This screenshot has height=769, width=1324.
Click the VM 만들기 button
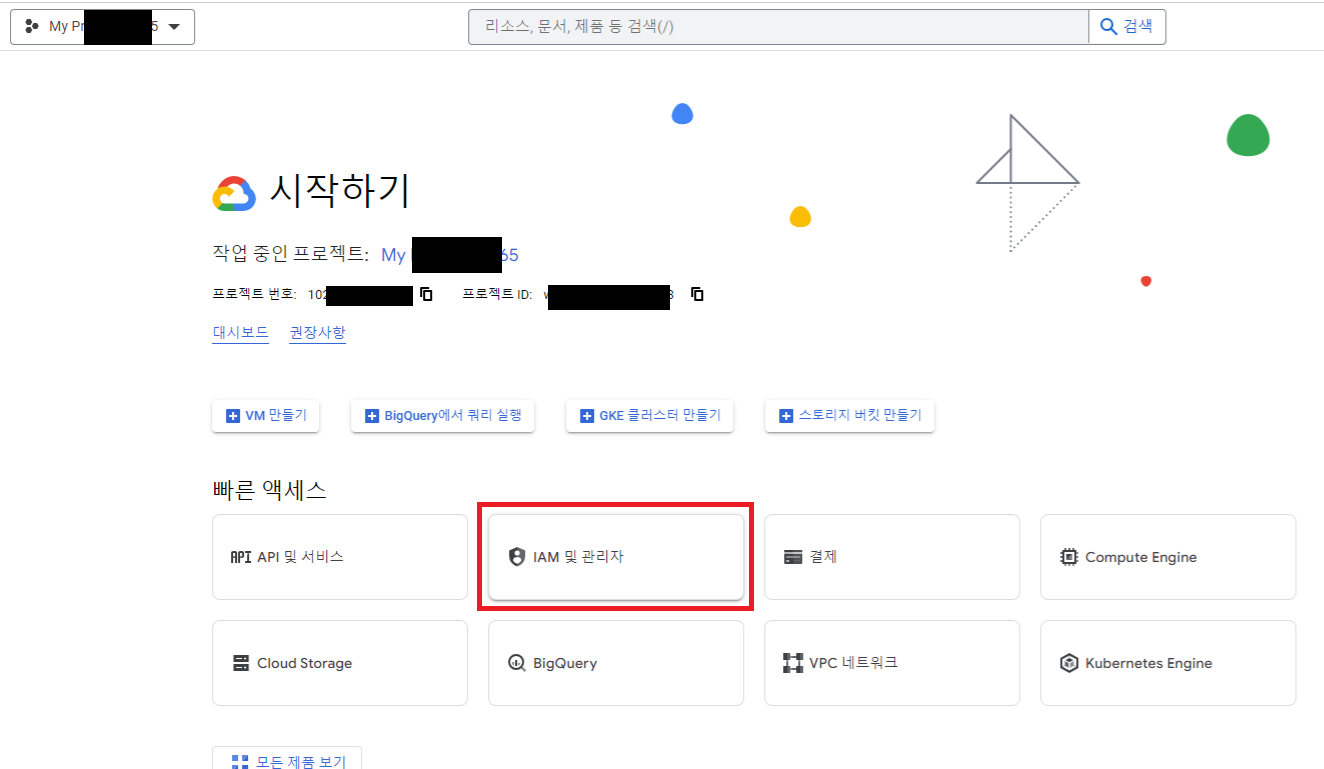pos(266,415)
